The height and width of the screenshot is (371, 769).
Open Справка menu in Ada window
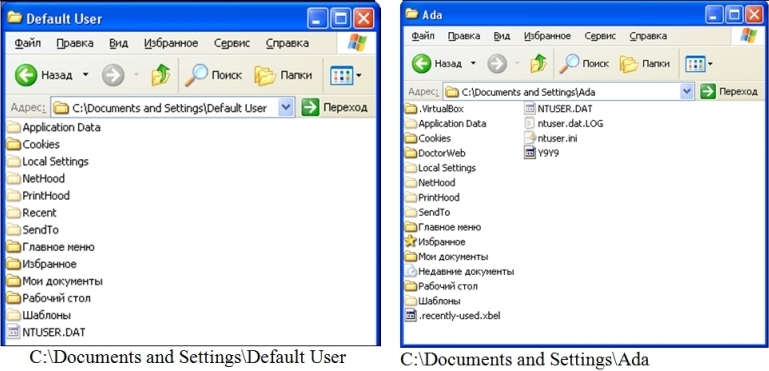(x=648, y=36)
